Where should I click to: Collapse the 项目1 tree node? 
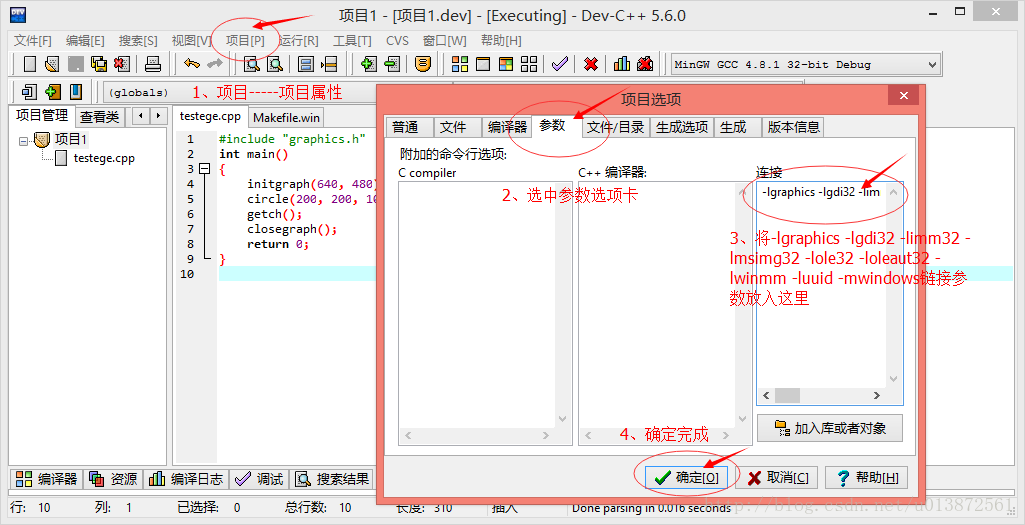click(x=24, y=140)
